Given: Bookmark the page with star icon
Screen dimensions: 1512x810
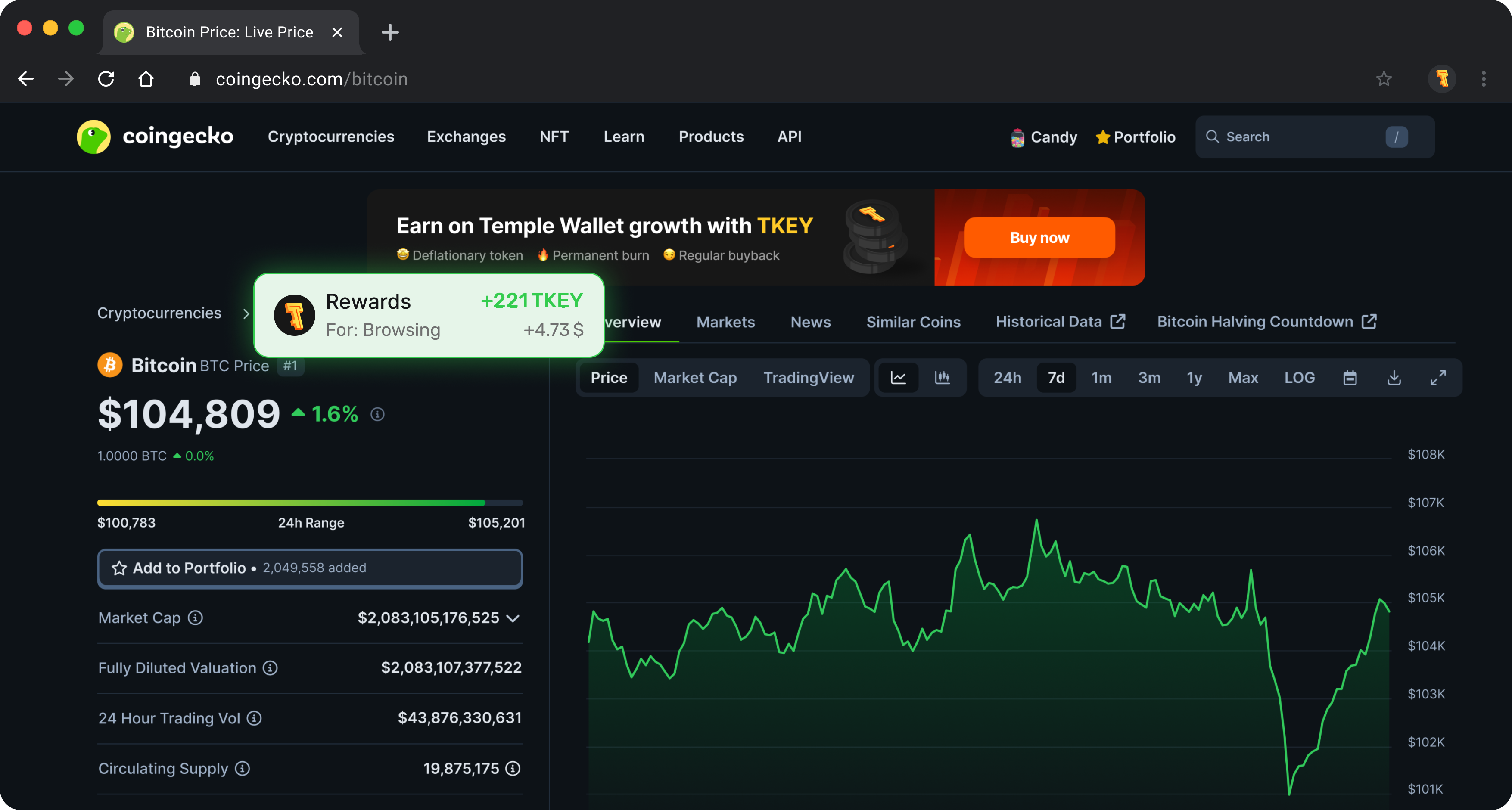Looking at the screenshot, I should [1384, 79].
